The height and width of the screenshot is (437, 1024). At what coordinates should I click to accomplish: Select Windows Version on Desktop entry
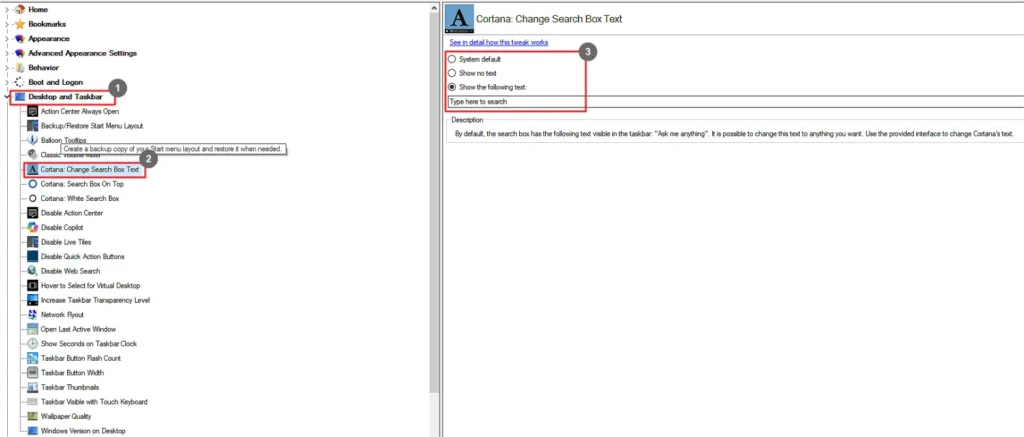[x=83, y=430]
